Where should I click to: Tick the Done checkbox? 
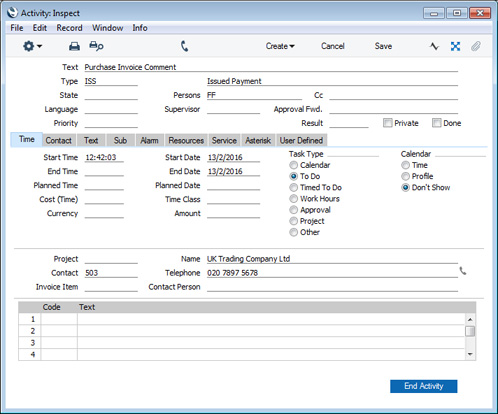pos(436,123)
